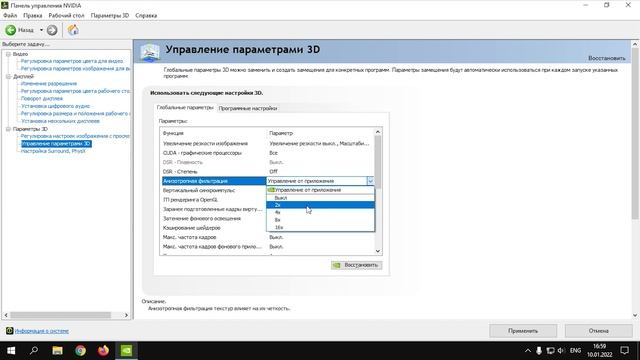Select Установка цифрового аудио item

(55, 106)
